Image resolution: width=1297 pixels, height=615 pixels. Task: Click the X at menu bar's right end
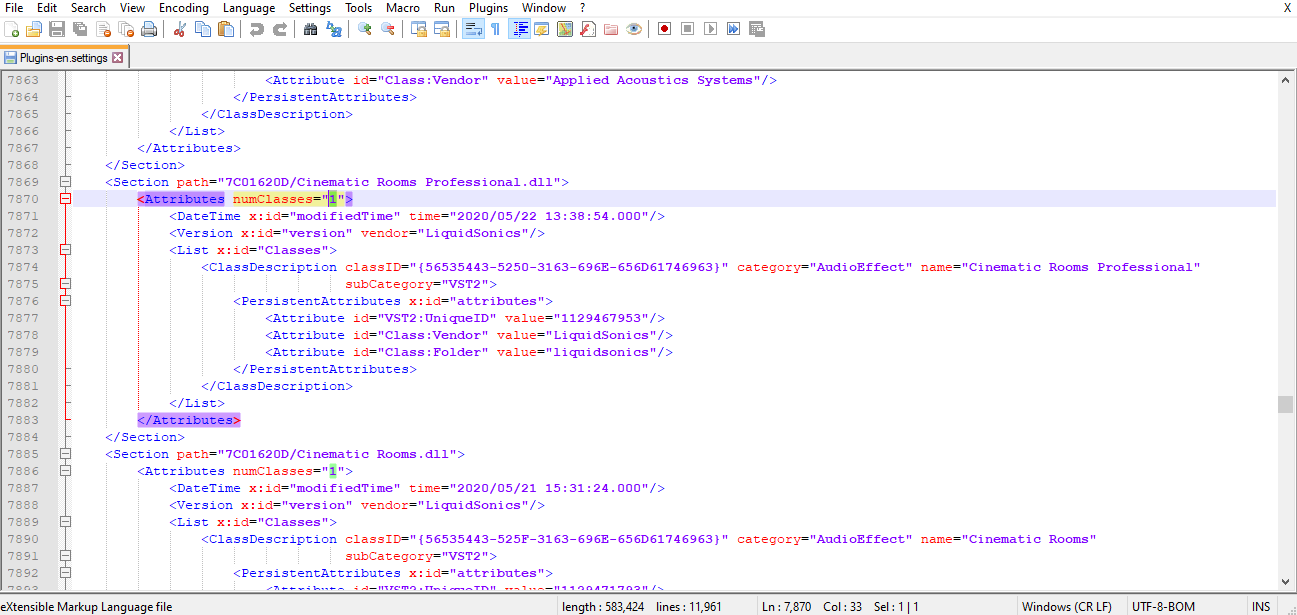(x=1286, y=8)
